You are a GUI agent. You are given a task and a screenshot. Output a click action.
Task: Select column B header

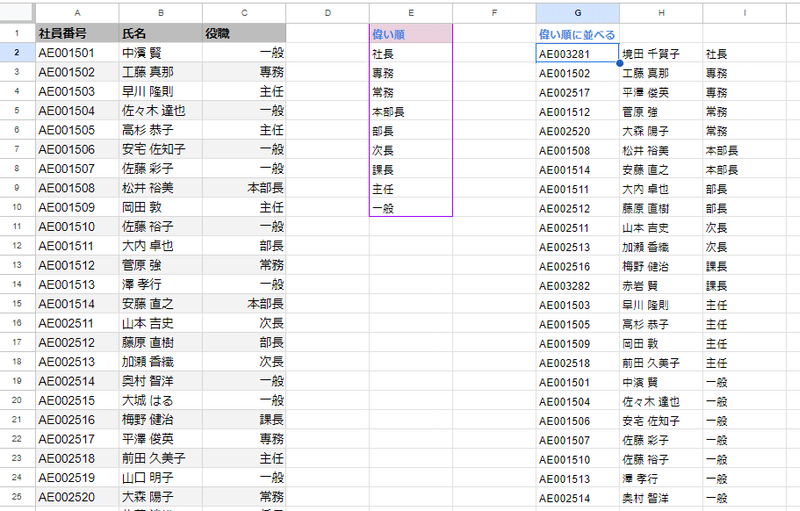click(x=161, y=13)
